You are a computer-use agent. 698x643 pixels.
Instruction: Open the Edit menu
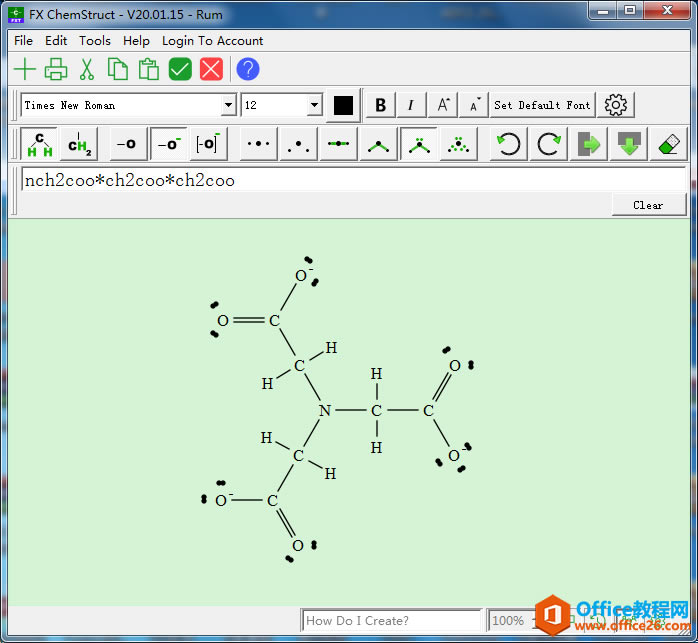coord(56,41)
